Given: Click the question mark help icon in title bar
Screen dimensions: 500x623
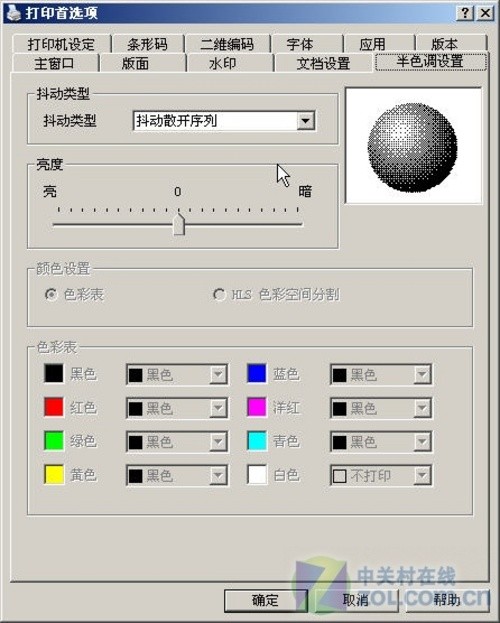Looking at the screenshot, I should coord(465,13).
